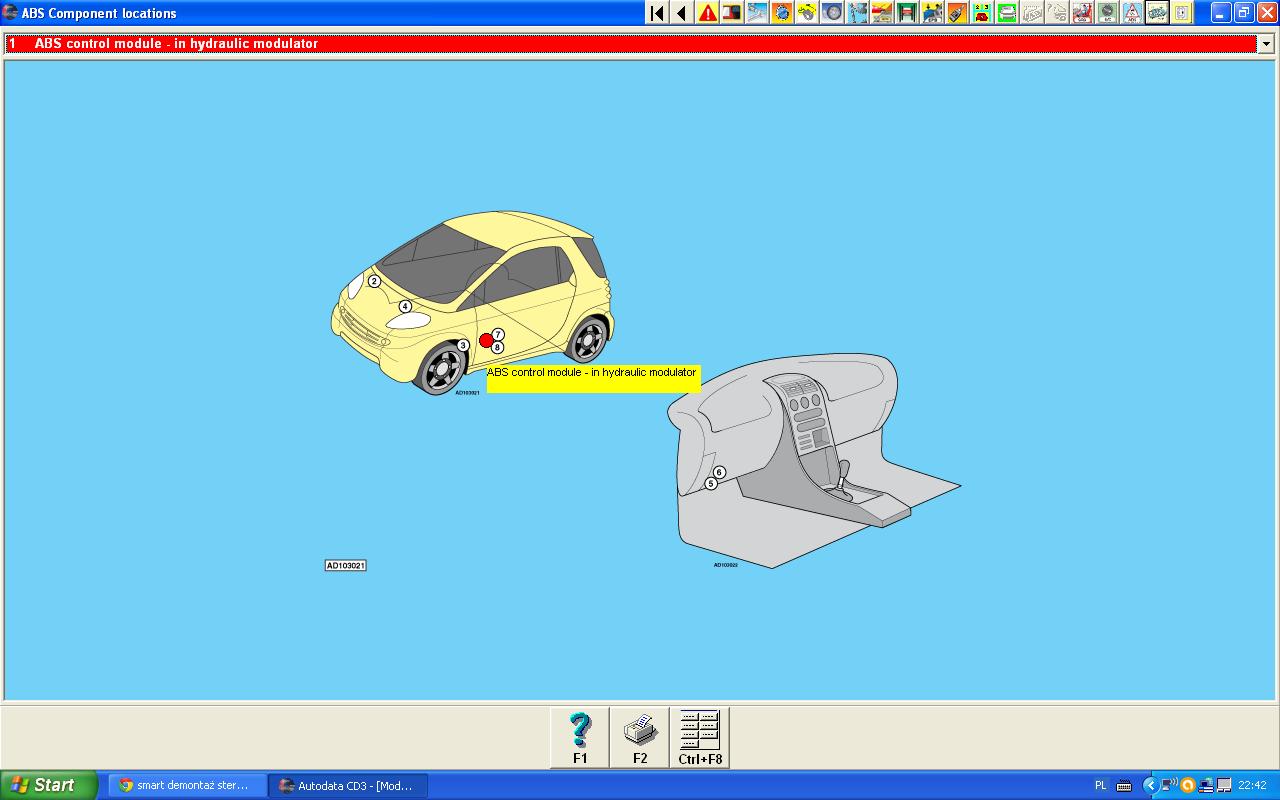
Task: Go to first page using skip-back arrow
Action: [657, 13]
